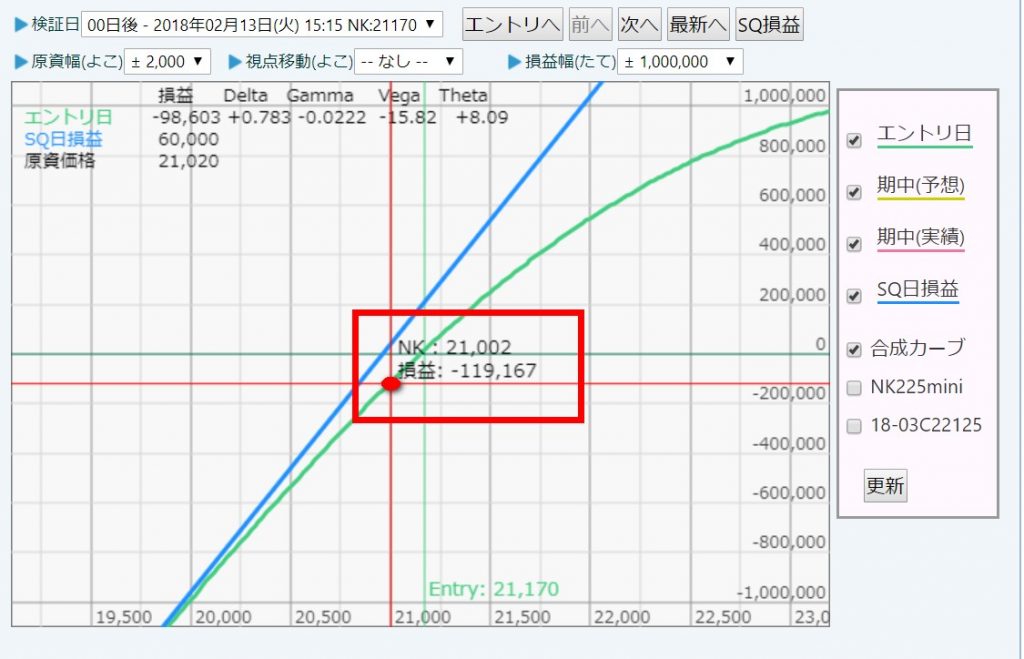
Task: Open the 損益幅(たて) ± 1,000,000 dropdown
Action: click(x=680, y=61)
